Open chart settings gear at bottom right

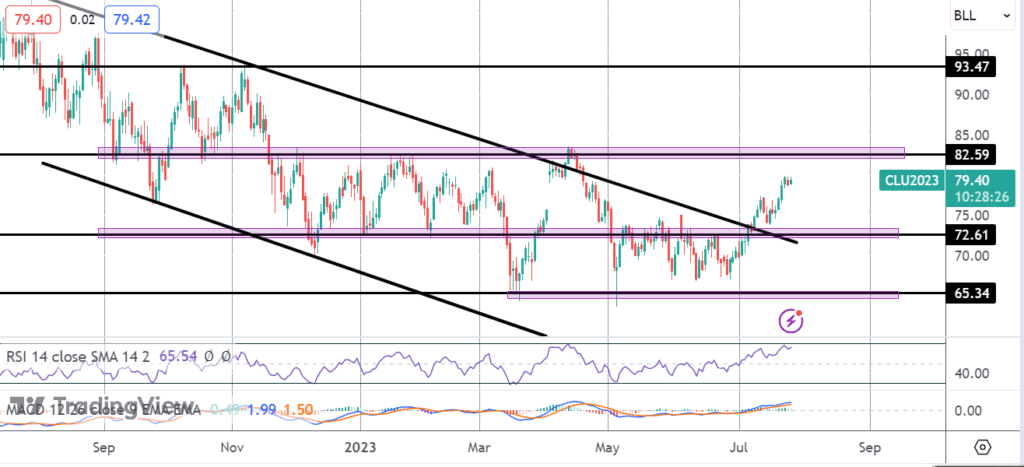tap(983, 446)
